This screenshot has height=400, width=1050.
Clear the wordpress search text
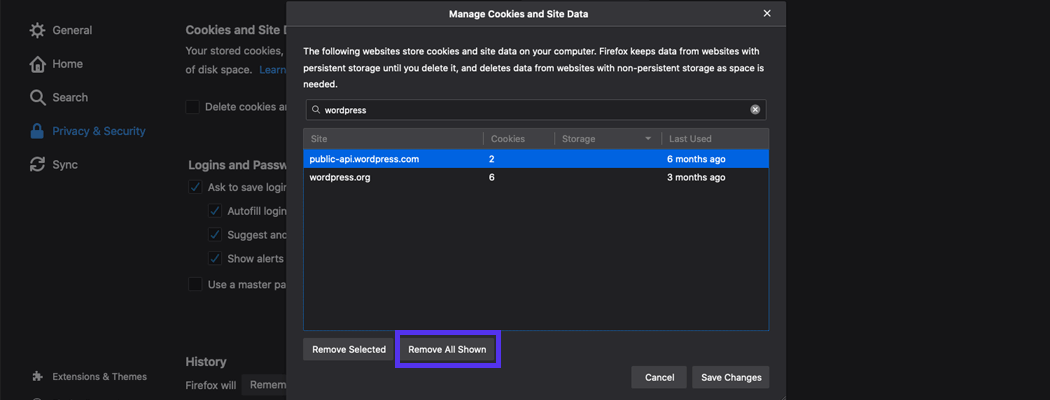click(x=755, y=110)
